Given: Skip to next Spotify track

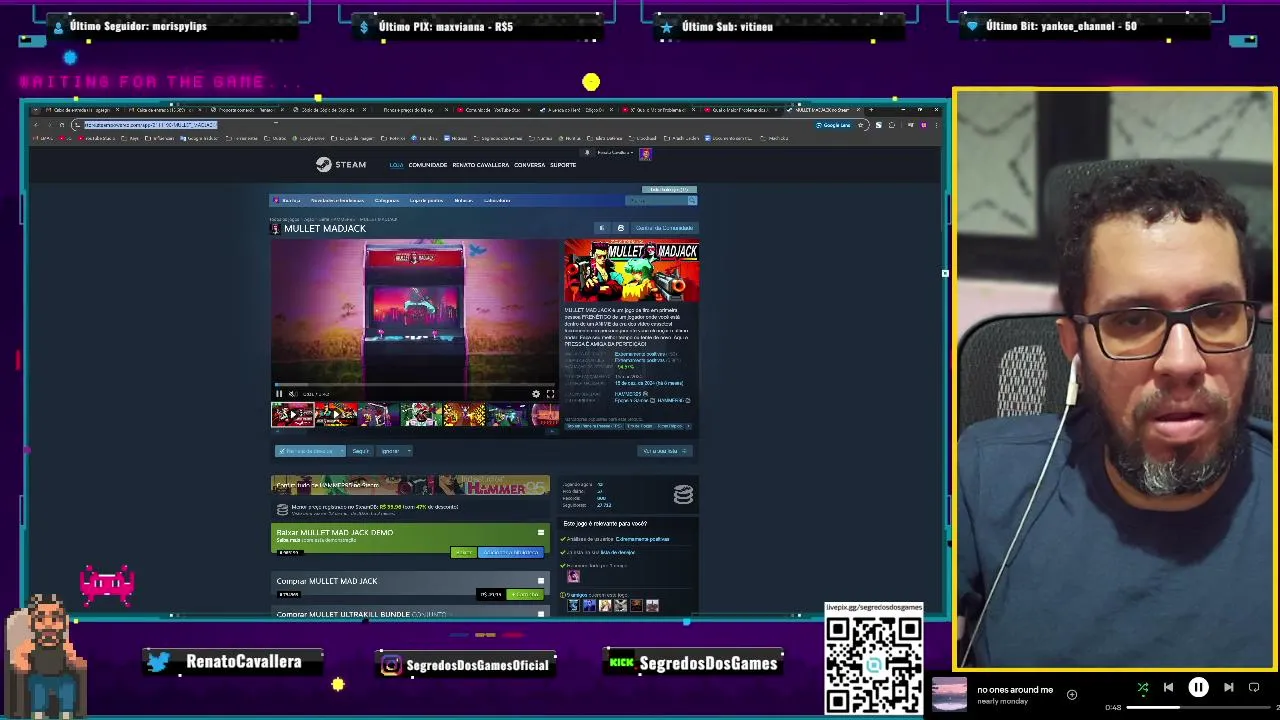Looking at the screenshot, I should [x=1228, y=687].
